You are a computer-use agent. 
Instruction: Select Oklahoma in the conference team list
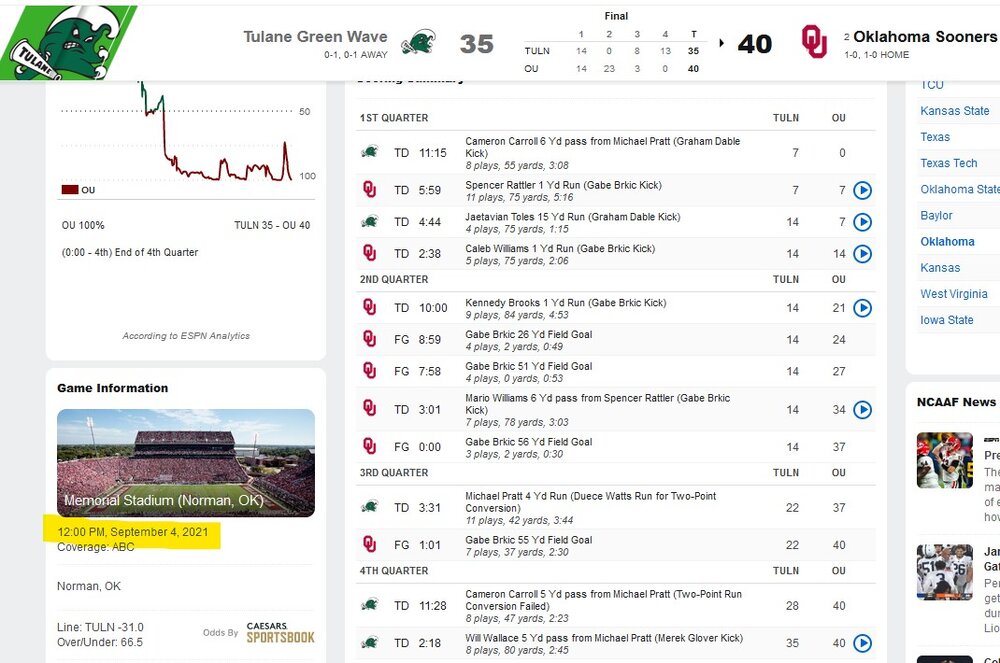[x=947, y=241]
